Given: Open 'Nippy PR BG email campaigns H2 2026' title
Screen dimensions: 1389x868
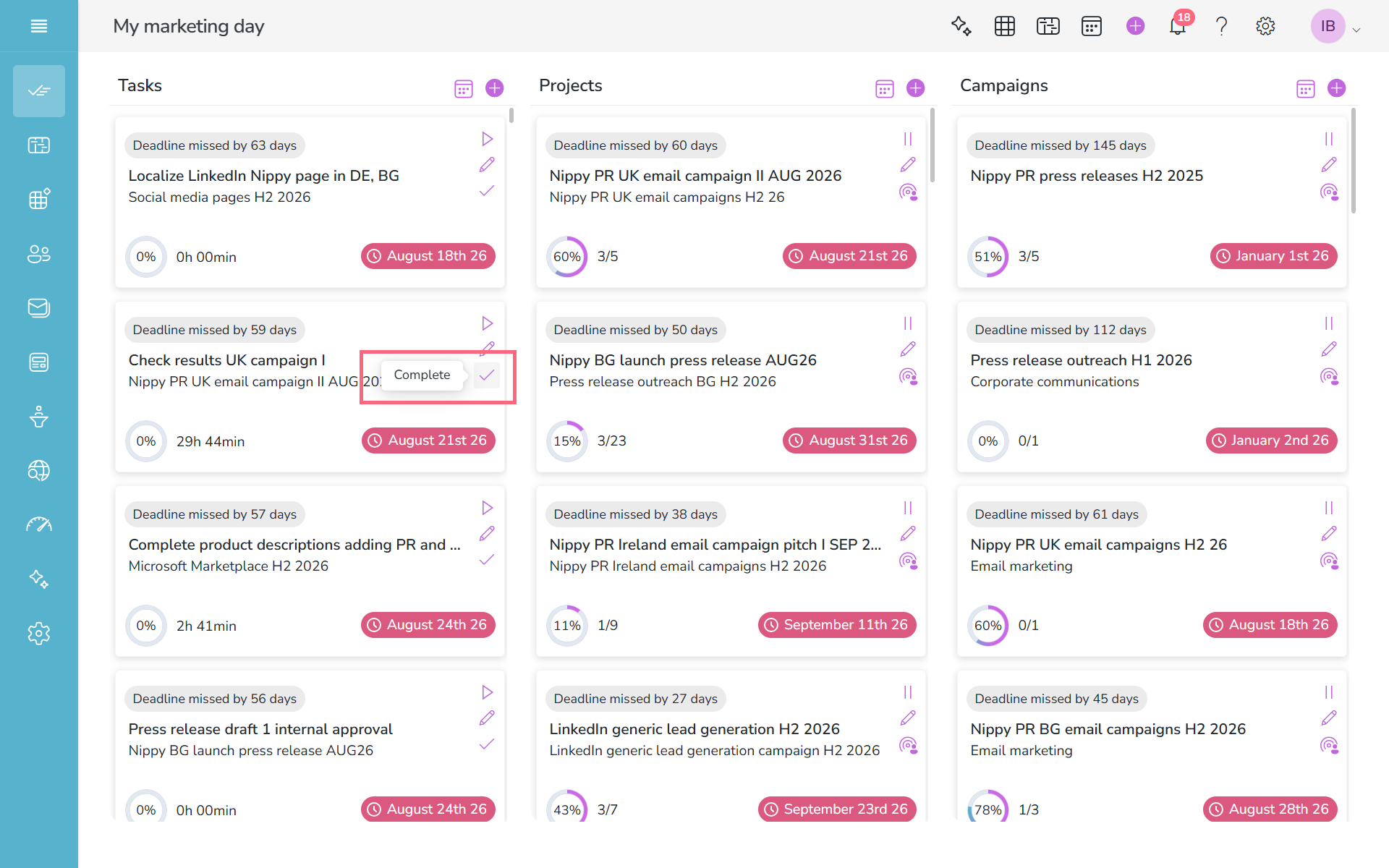Looking at the screenshot, I should pos(1108,729).
